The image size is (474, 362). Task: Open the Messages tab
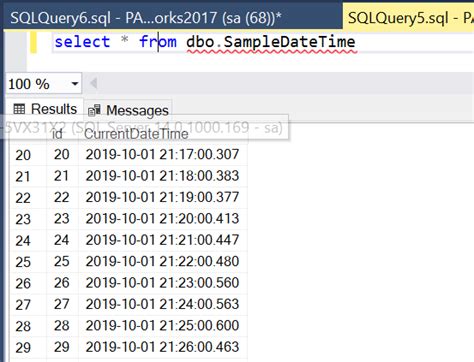(128, 110)
